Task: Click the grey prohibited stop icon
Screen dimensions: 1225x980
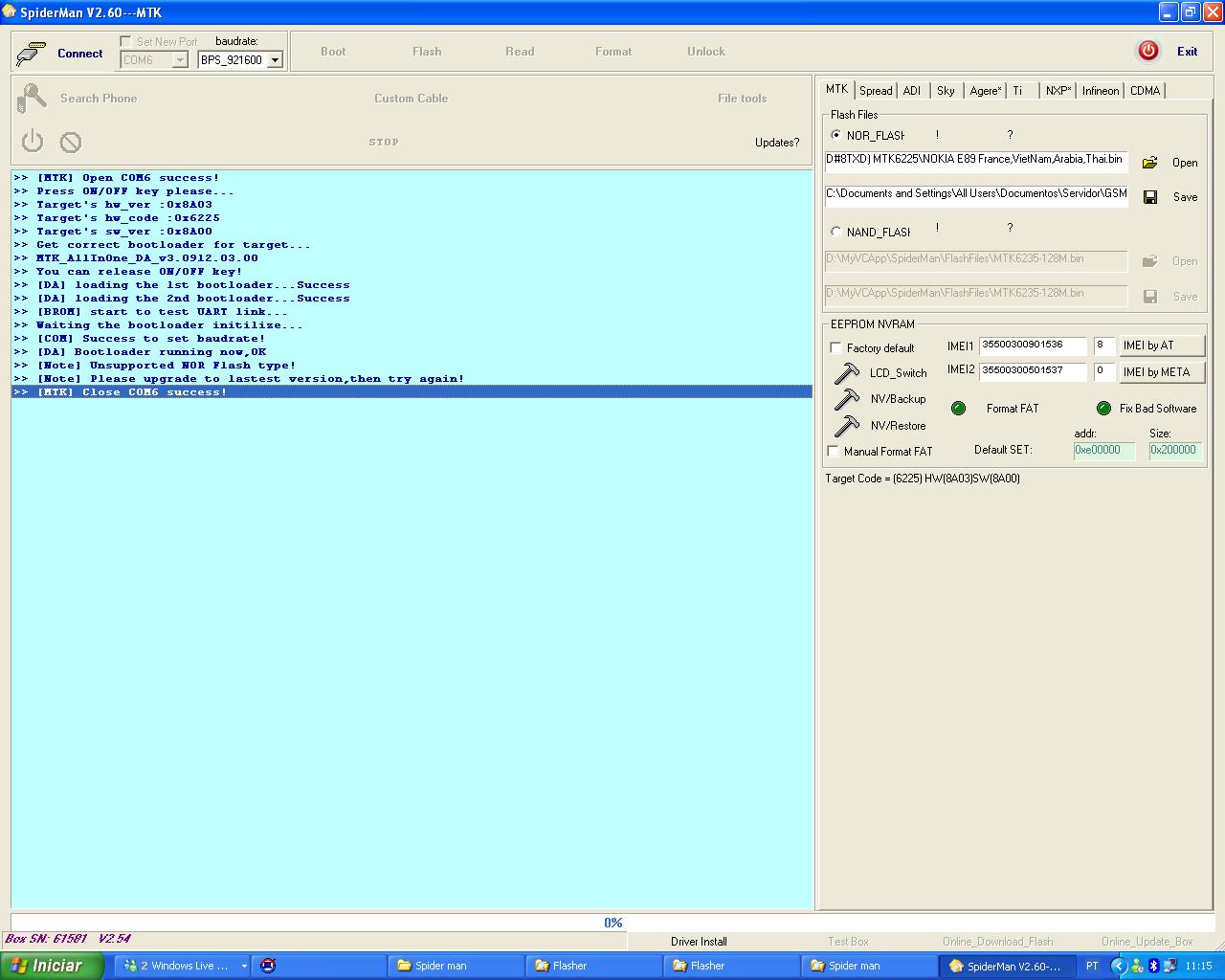Action: [71, 142]
